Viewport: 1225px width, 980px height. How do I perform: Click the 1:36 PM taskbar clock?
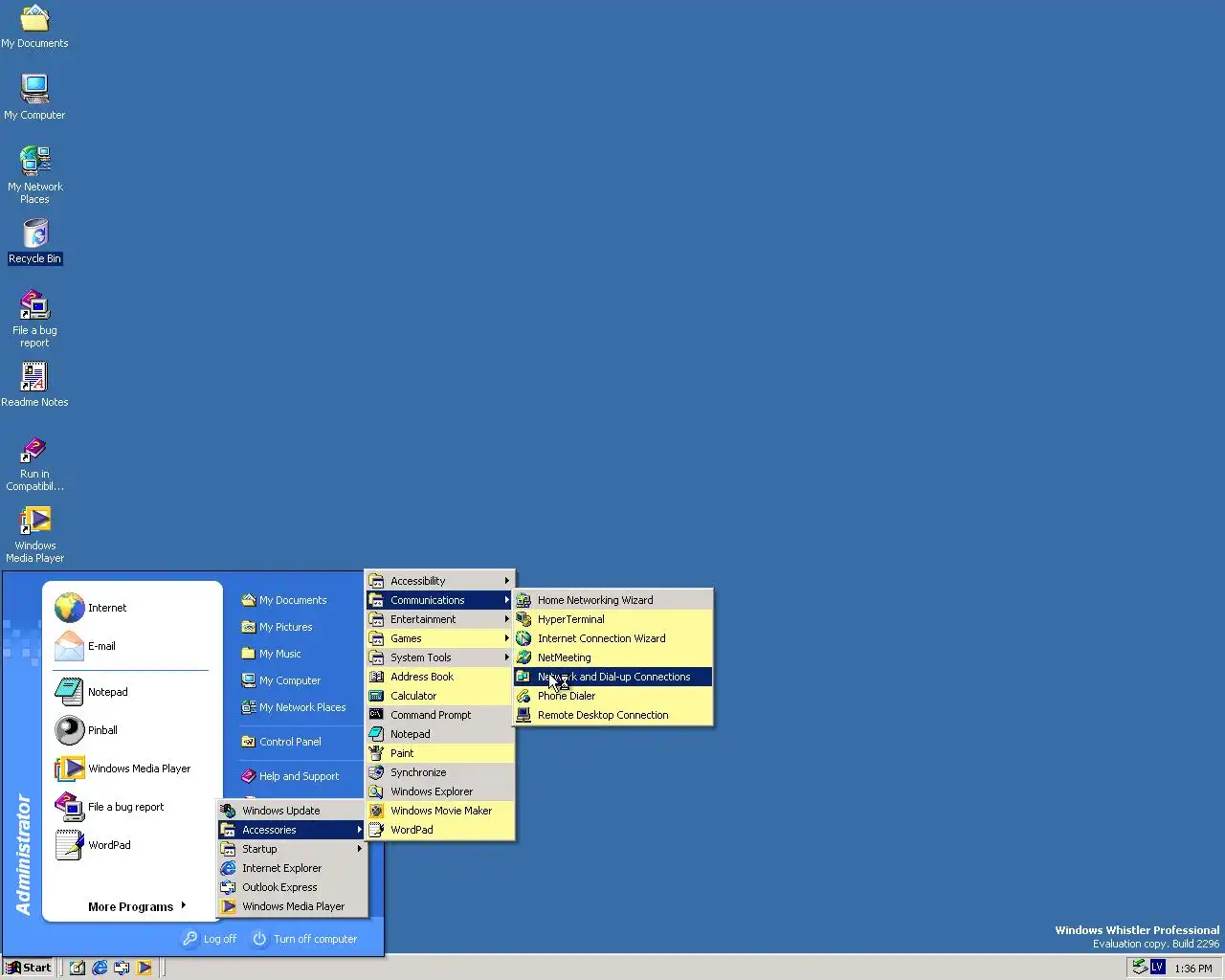click(x=1192, y=969)
